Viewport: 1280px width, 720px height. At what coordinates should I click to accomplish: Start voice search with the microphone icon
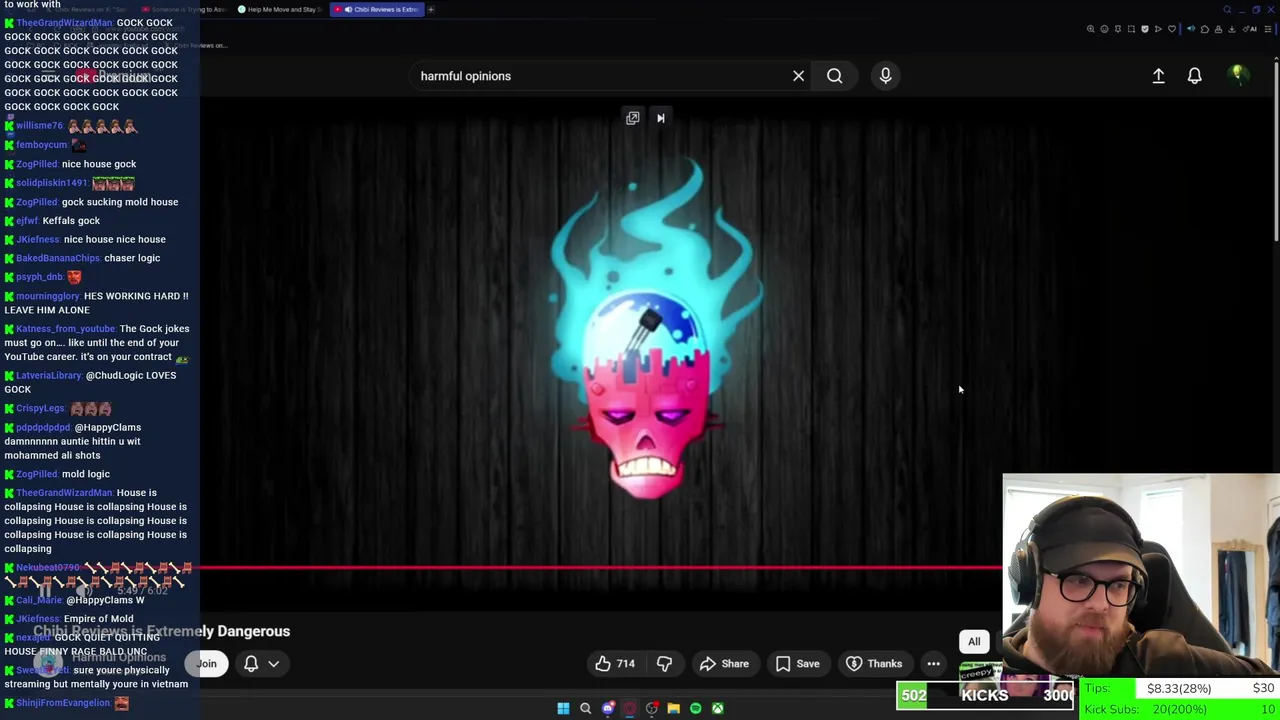point(885,76)
